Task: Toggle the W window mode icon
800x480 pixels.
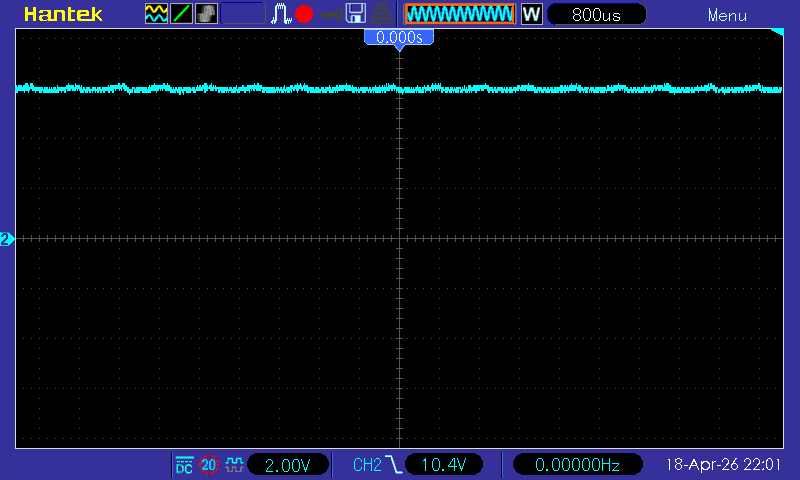Action: (x=531, y=15)
